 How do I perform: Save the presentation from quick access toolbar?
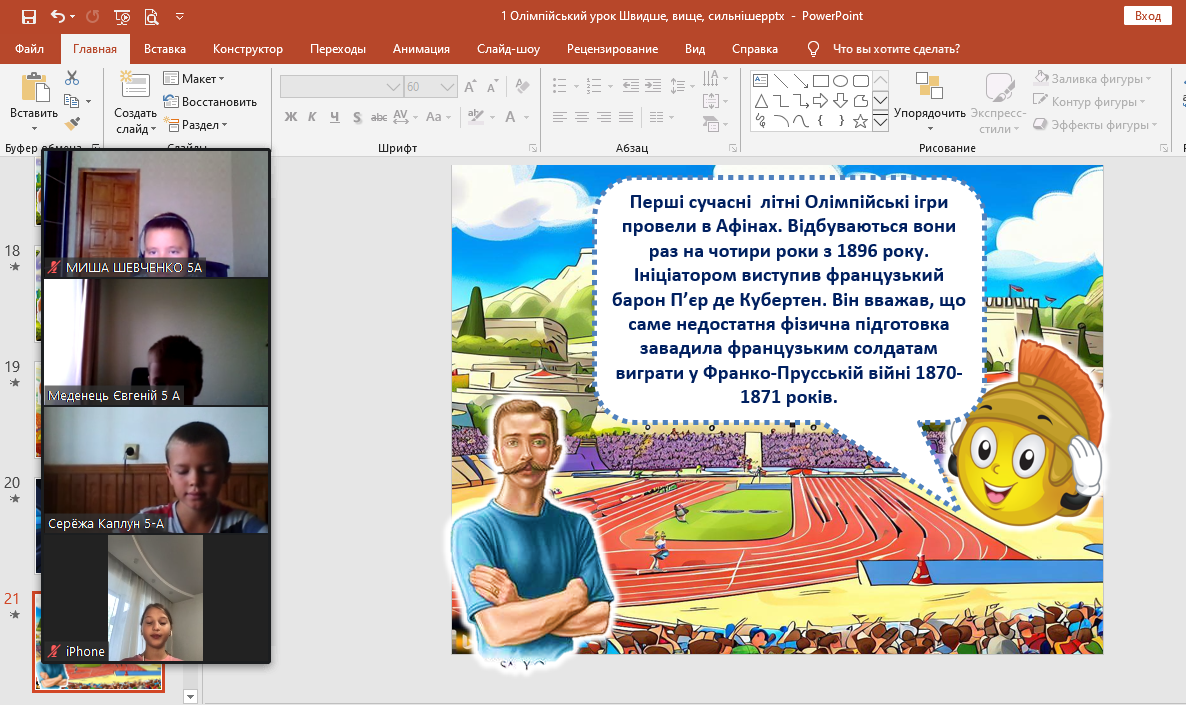tap(29, 16)
